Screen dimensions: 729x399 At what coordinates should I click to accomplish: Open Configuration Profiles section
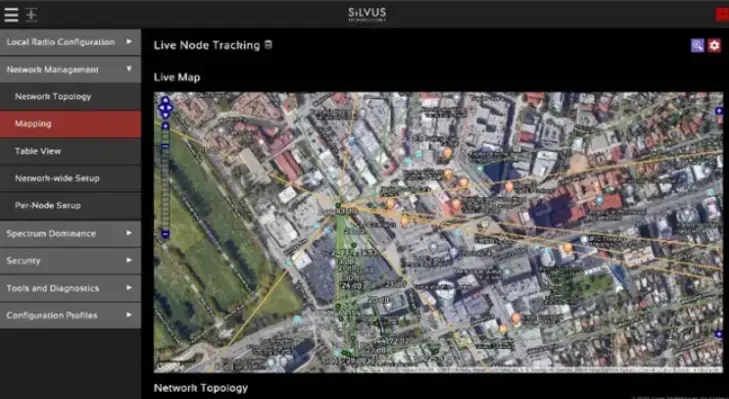pos(70,315)
